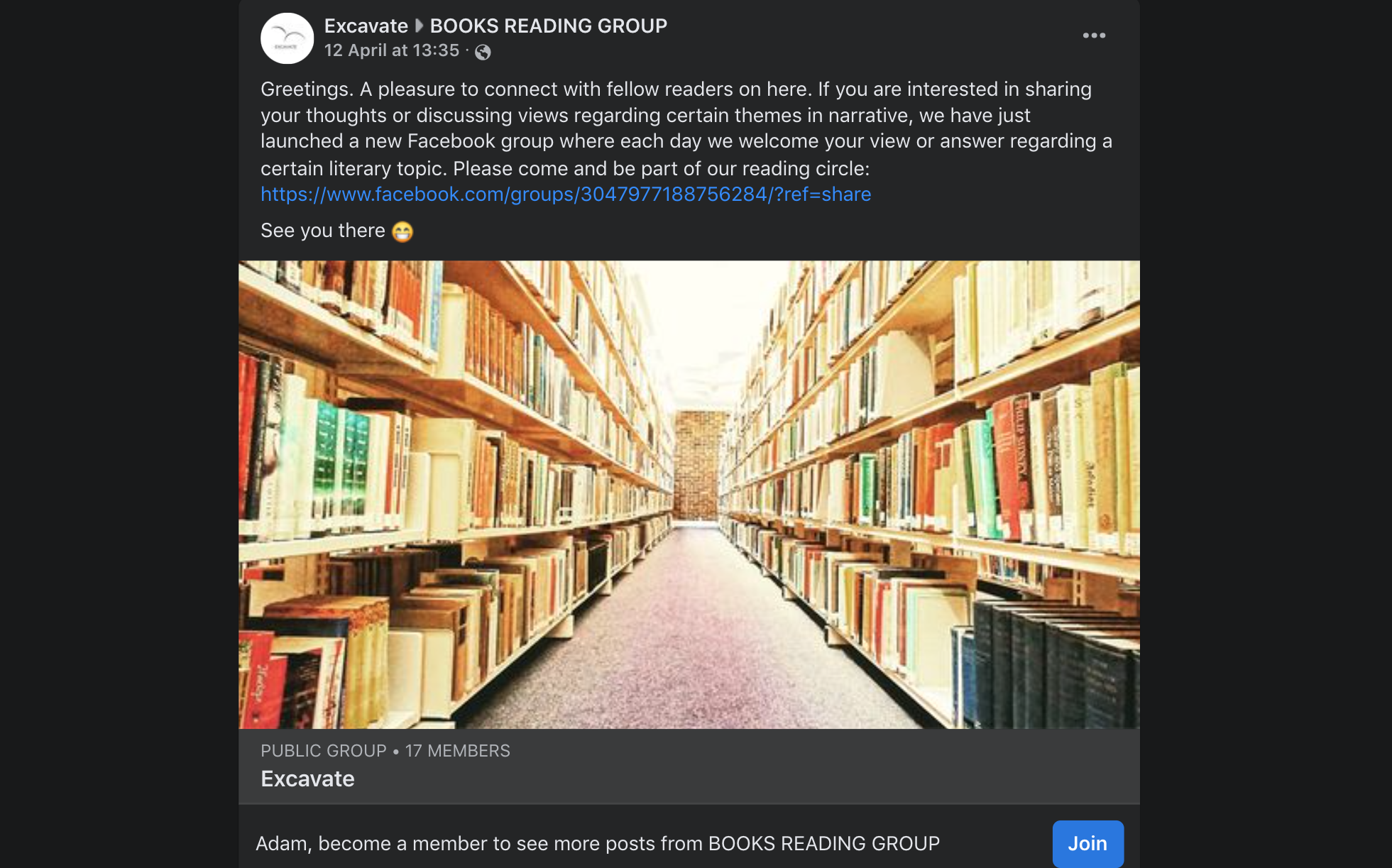Open the facebook.com/groups shared URL
Screen dimensions: 1392x868
click(x=566, y=194)
